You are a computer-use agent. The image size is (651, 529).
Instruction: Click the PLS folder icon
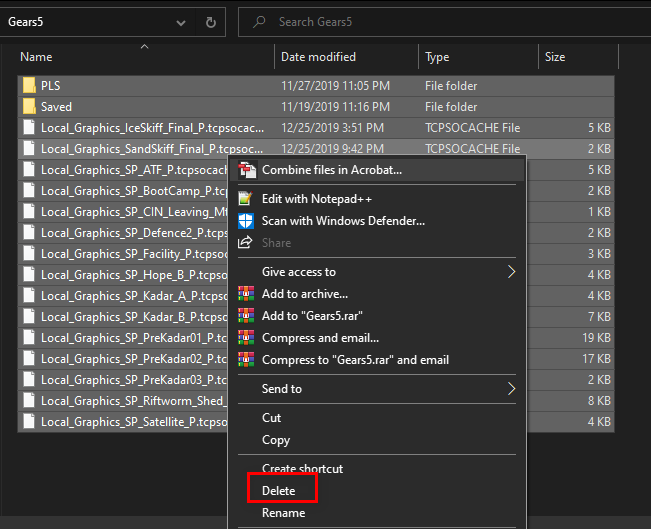click(29, 86)
